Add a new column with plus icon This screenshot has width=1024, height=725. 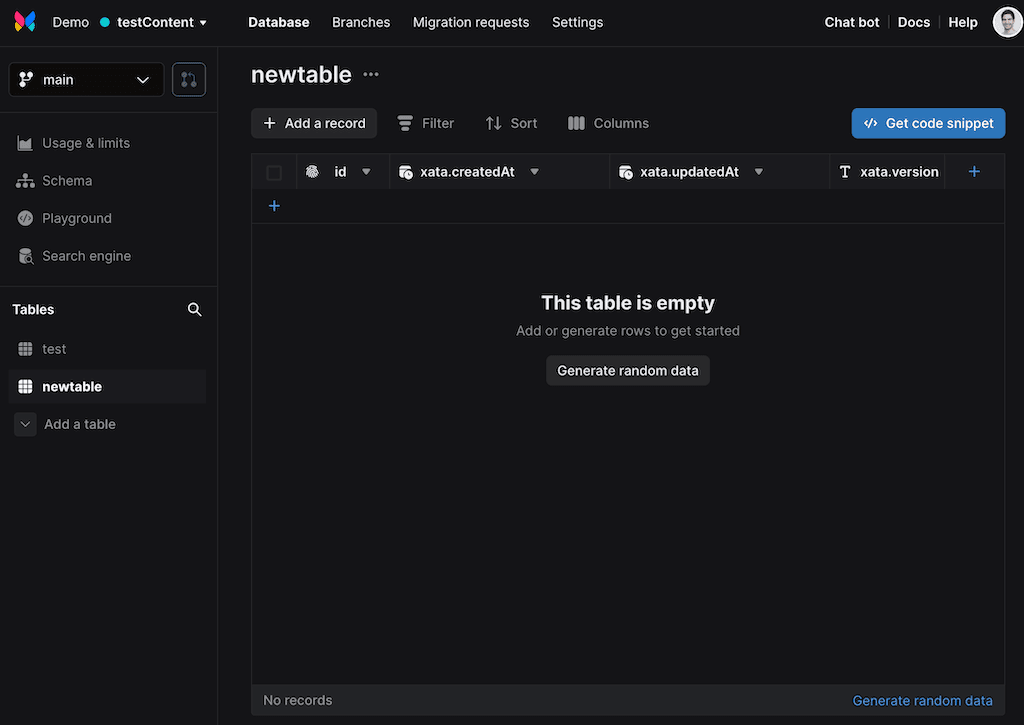tap(974, 172)
